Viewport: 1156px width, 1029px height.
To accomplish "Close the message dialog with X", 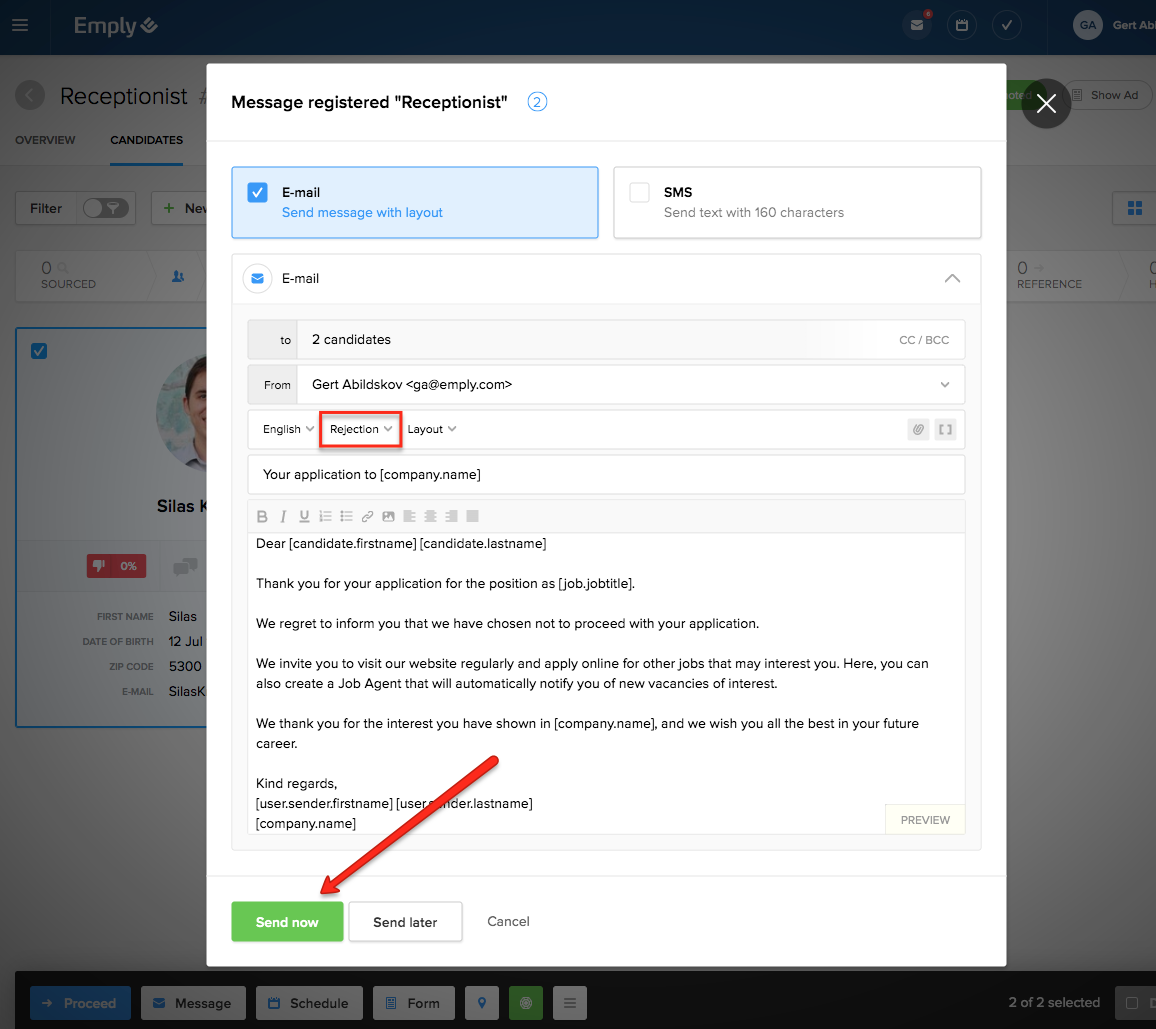I will tap(1046, 104).
